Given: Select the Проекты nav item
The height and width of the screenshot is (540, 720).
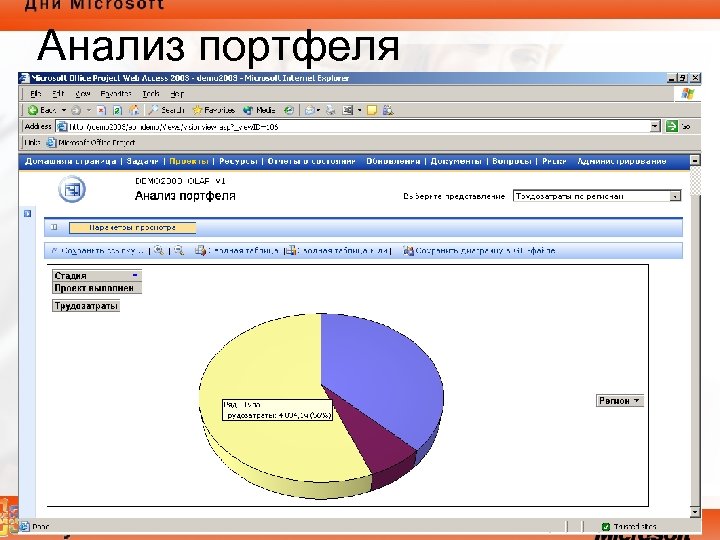Looking at the screenshot, I should [189, 161].
